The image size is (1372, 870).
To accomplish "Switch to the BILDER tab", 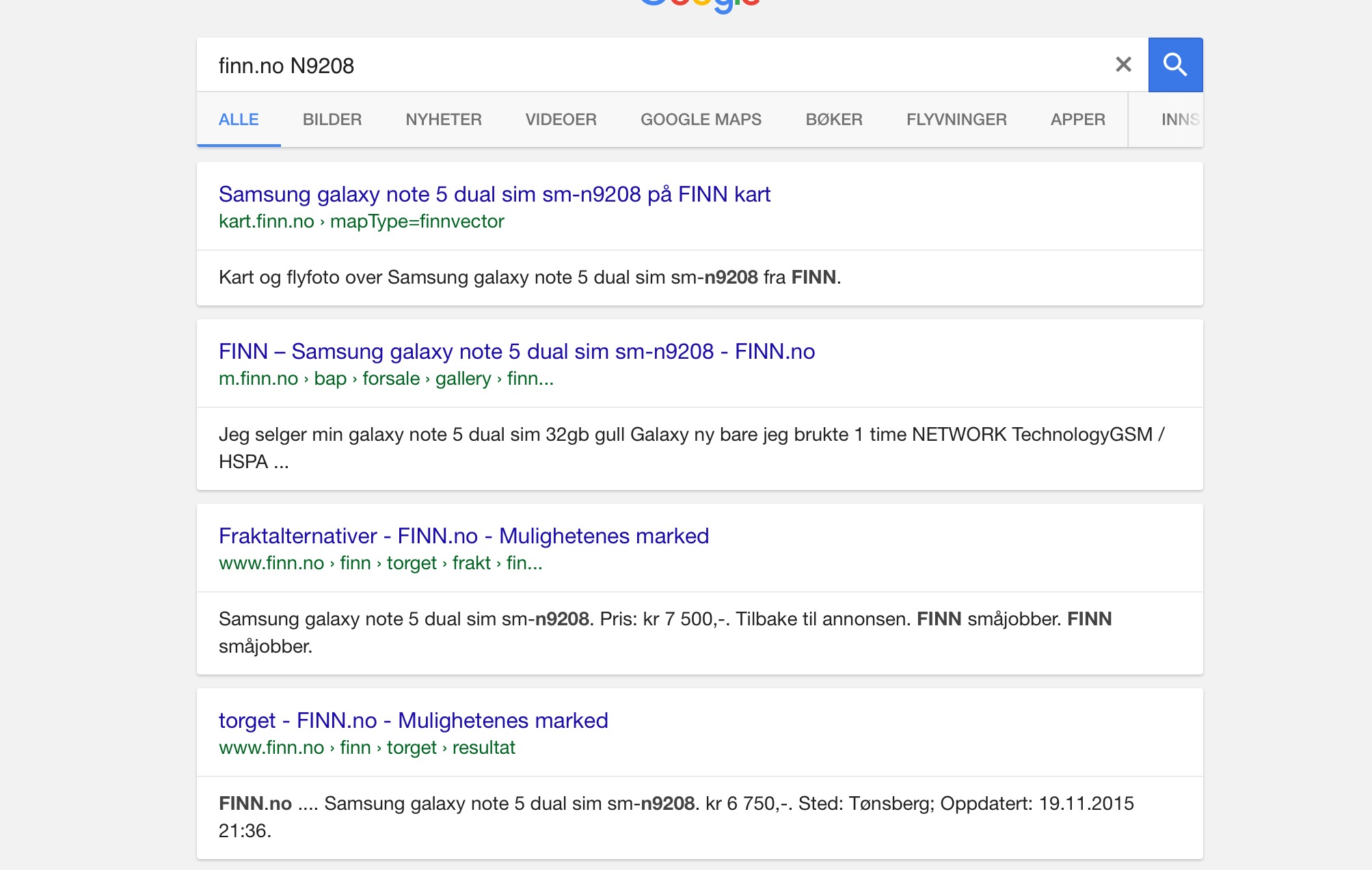I will (332, 120).
